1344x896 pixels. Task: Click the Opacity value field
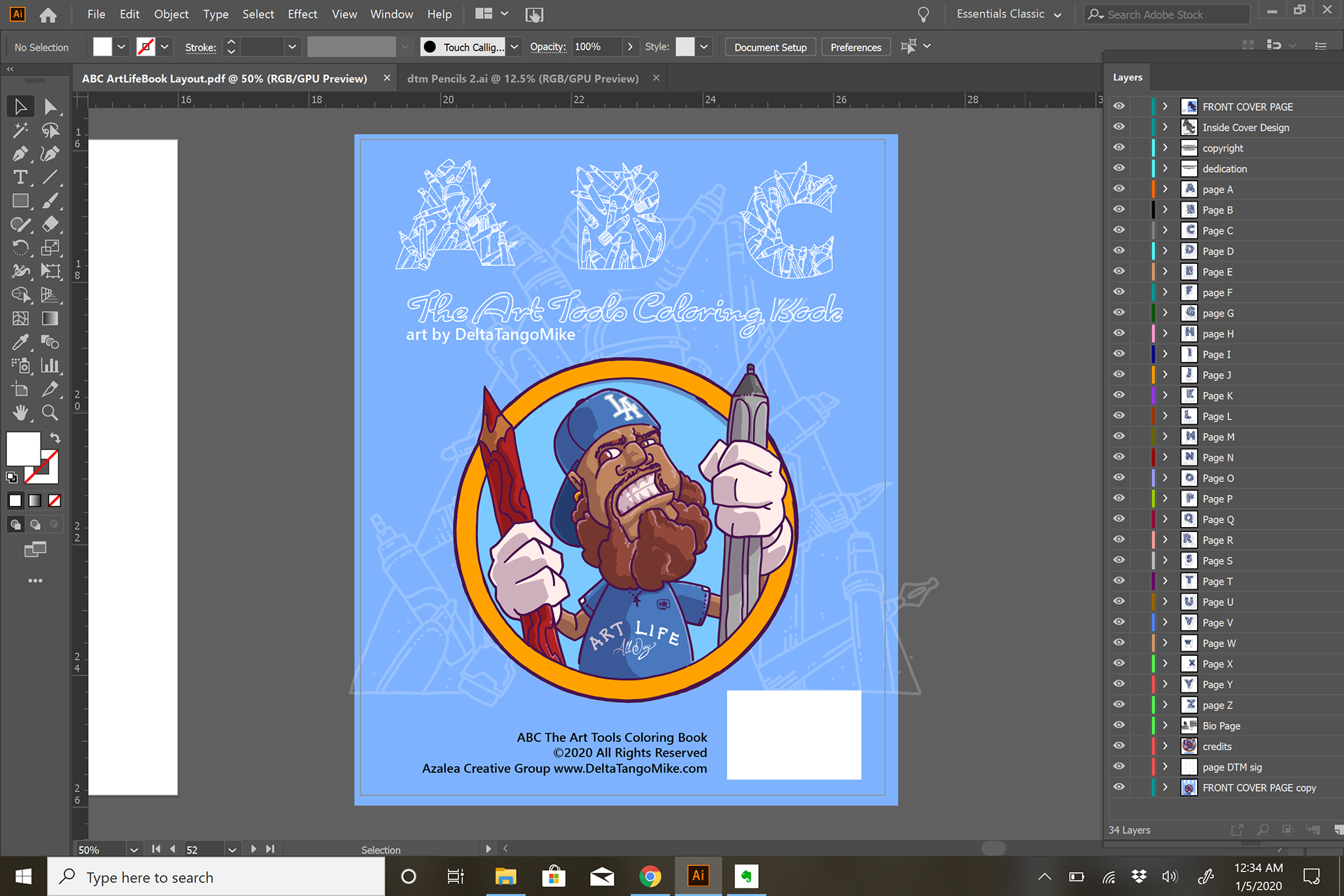596,47
